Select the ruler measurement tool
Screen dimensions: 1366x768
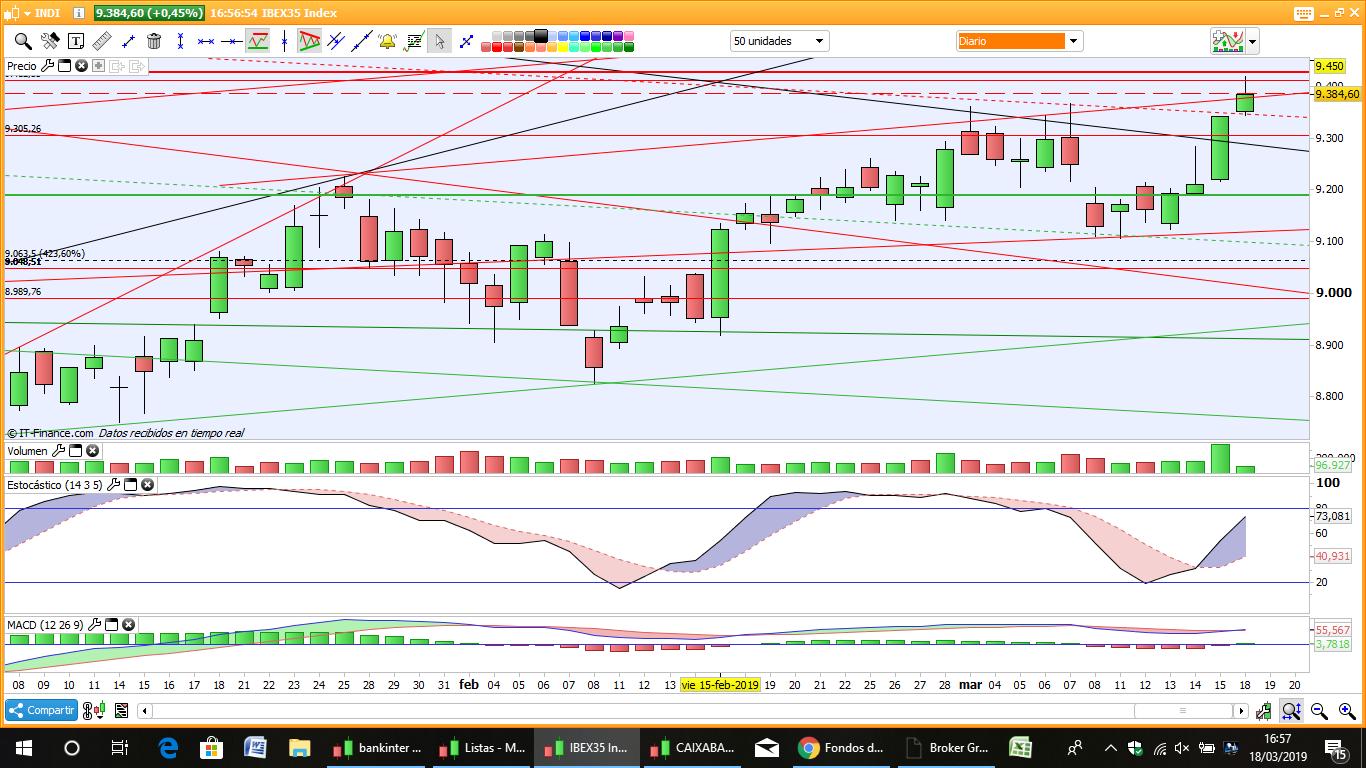coord(102,41)
